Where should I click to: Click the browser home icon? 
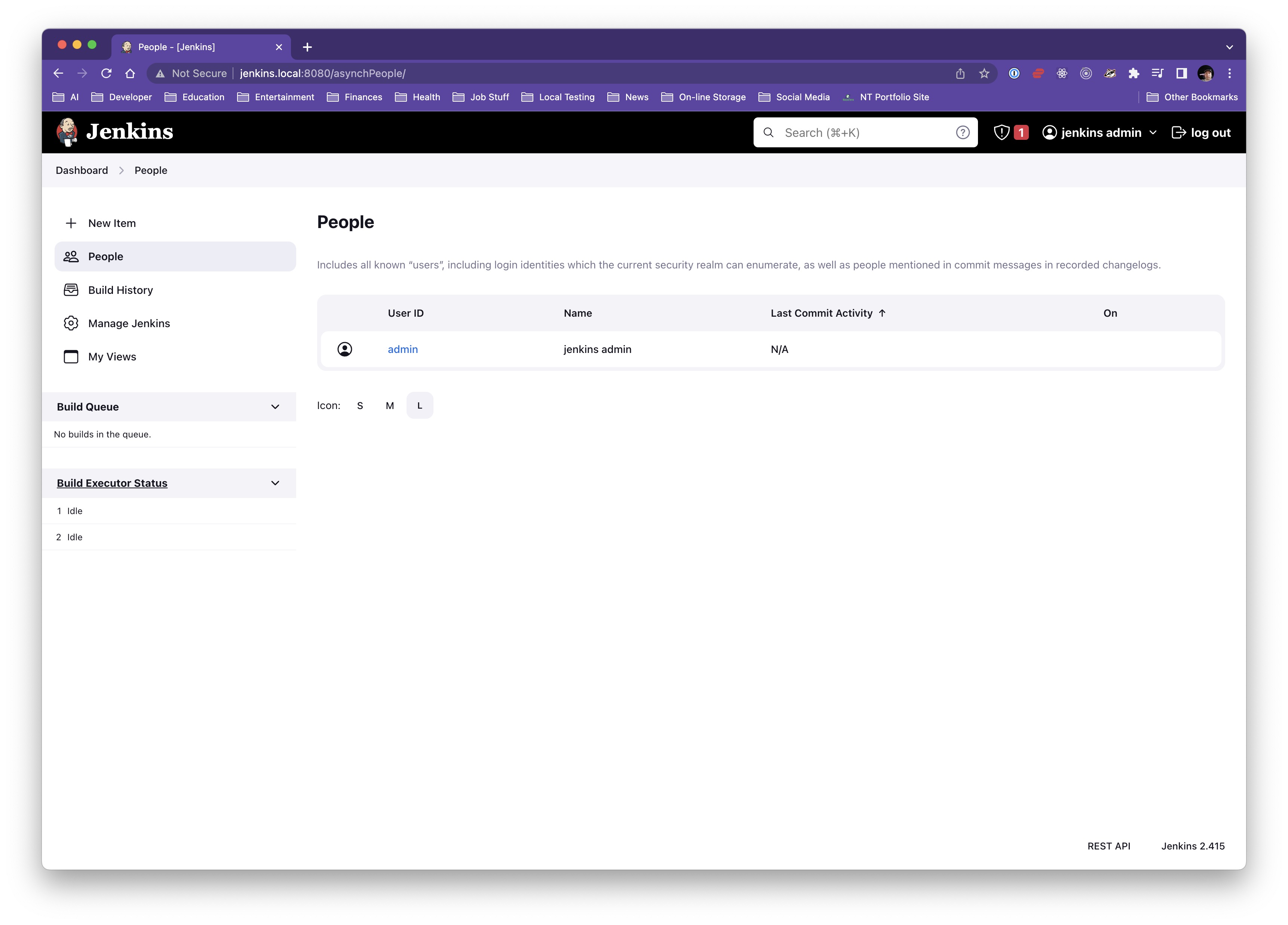point(130,73)
